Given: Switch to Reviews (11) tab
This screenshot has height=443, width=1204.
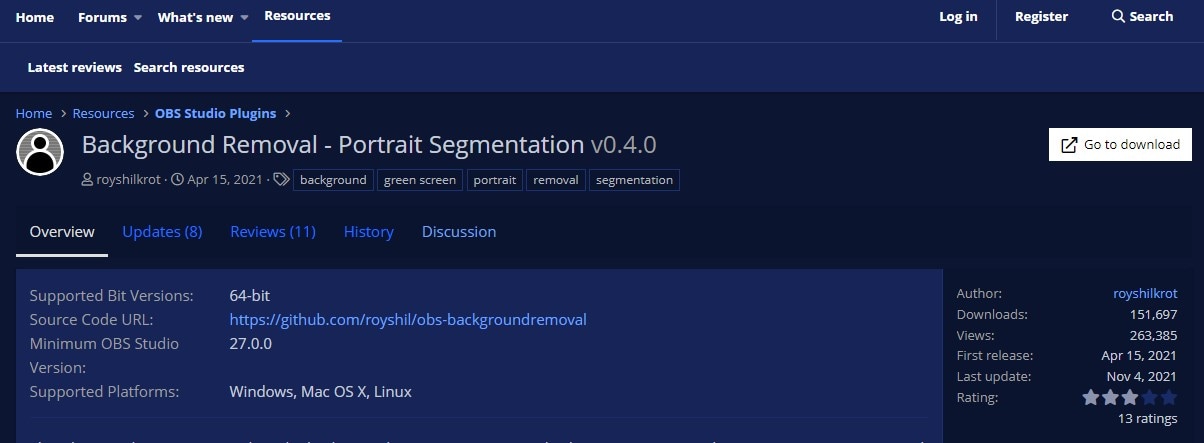Looking at the screenshot, I should (x=273, y=232).
